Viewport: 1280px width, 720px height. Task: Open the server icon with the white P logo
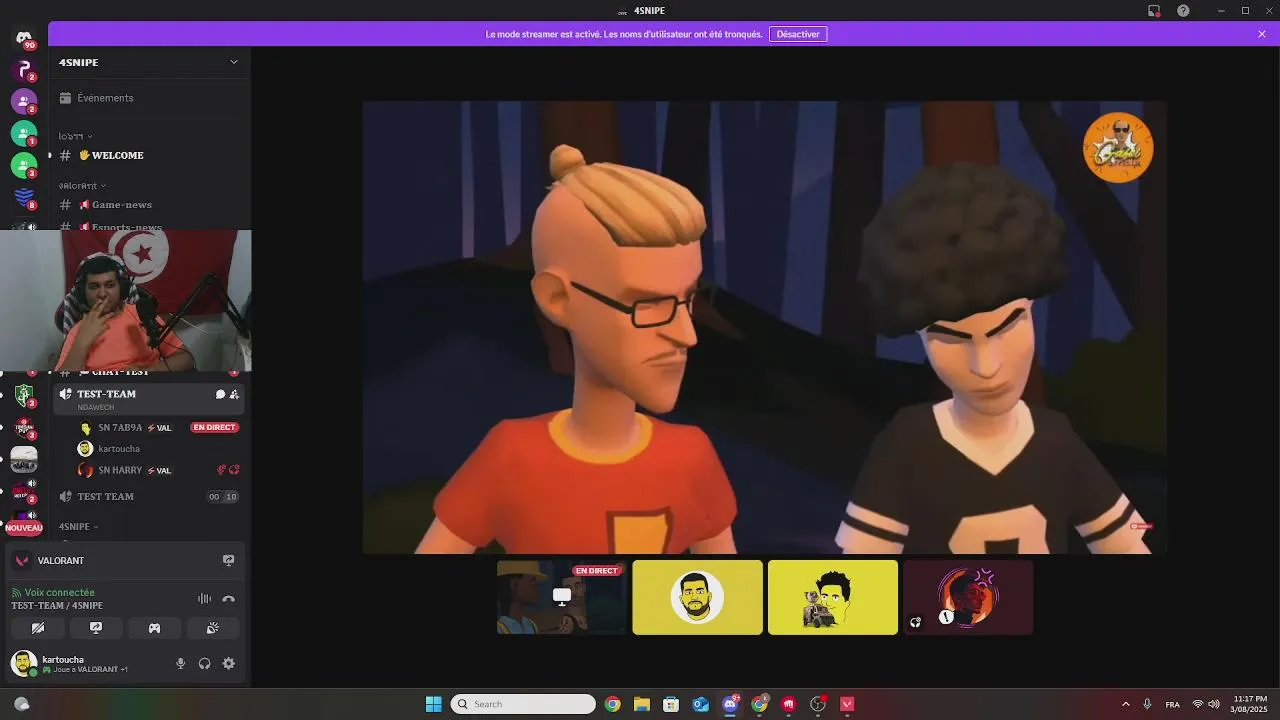[24, 70]
